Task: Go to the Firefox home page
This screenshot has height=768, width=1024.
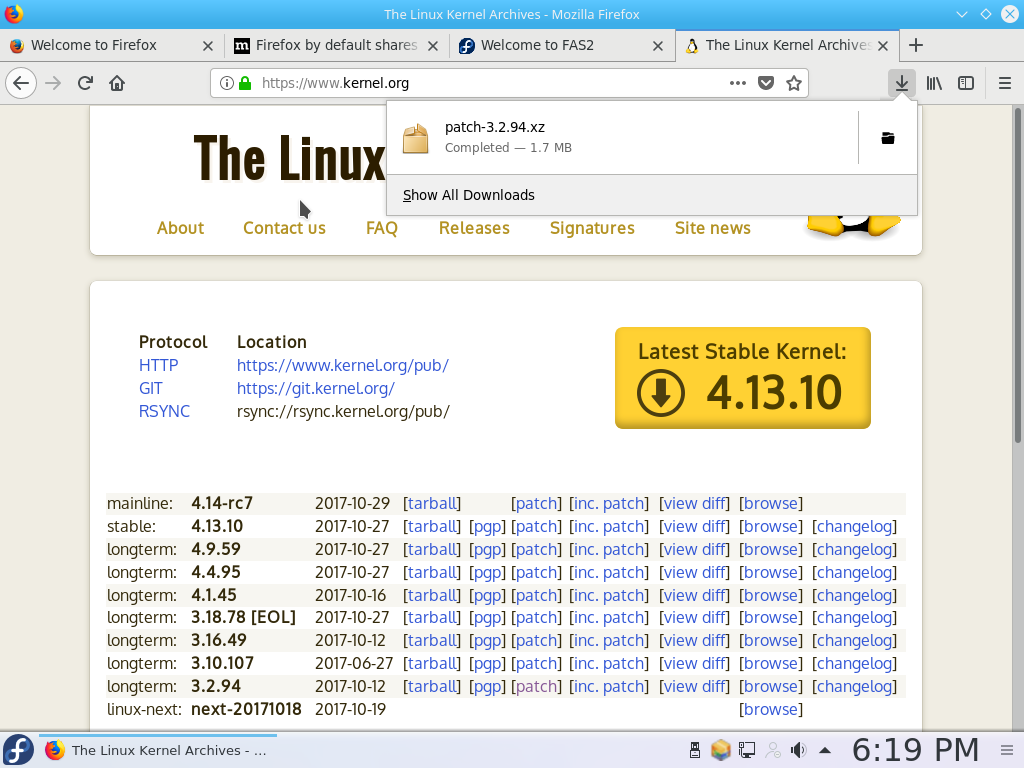Action: (117, 84)
